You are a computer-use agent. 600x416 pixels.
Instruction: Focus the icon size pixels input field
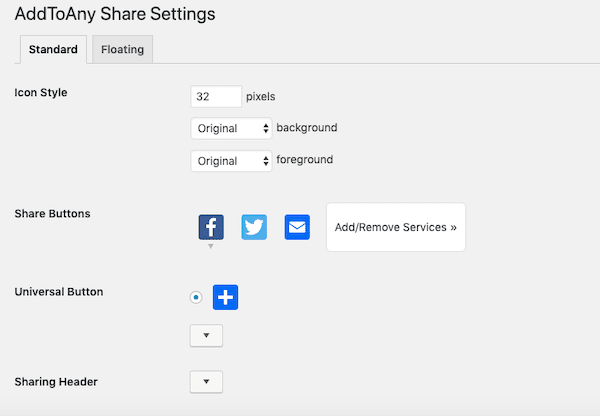[216, 96]
